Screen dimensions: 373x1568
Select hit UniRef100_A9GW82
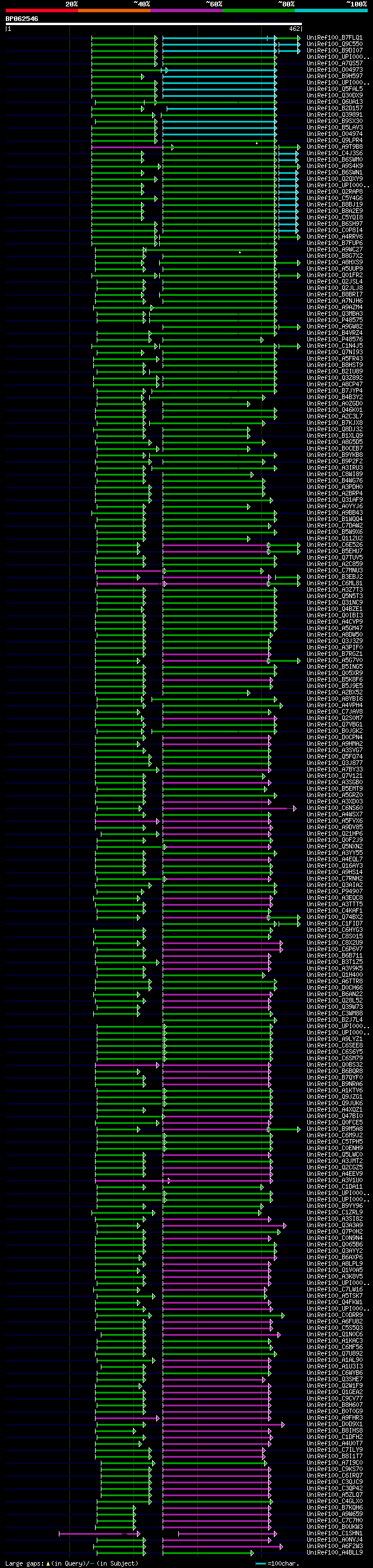pyautogui.click(x=335, y=326)
